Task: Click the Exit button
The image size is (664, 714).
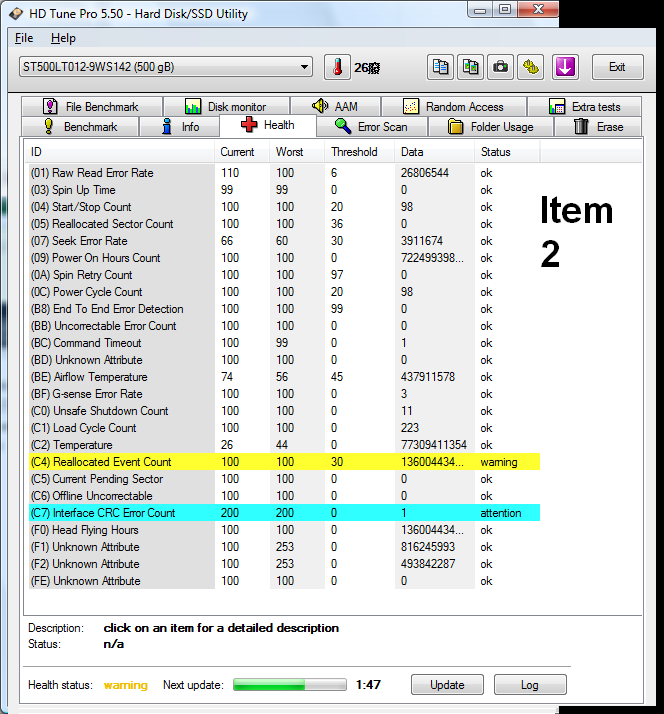Action: pos(617,67)
